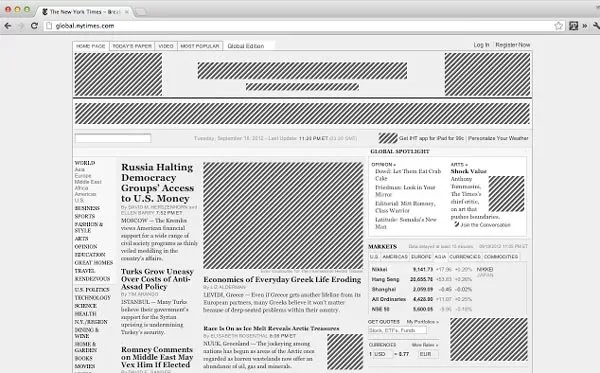Bookmark page with star icon
Screen dimensions: 600x373
[558, 26]
